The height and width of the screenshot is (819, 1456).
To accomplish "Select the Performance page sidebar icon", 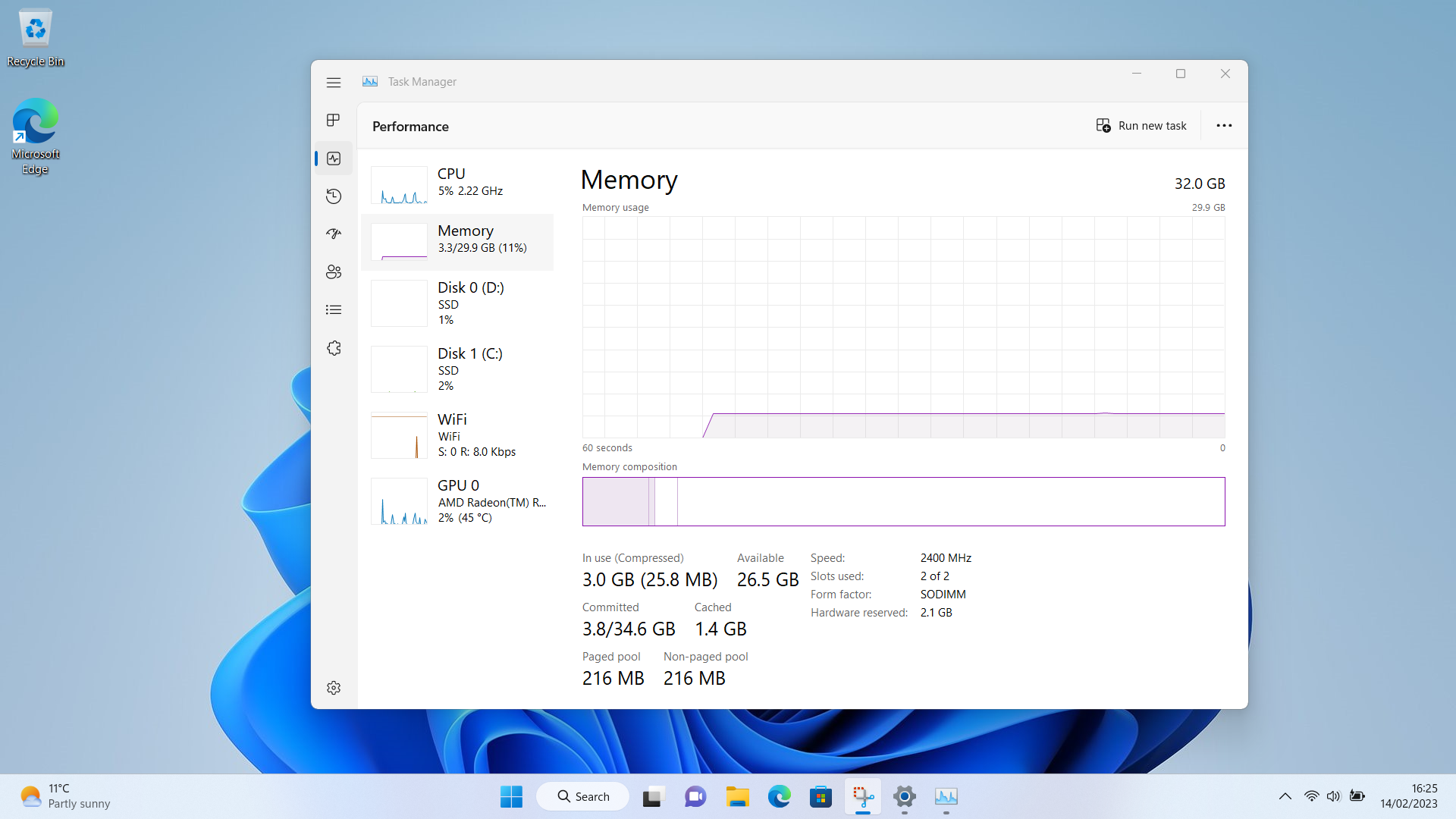I will point(334,158).
